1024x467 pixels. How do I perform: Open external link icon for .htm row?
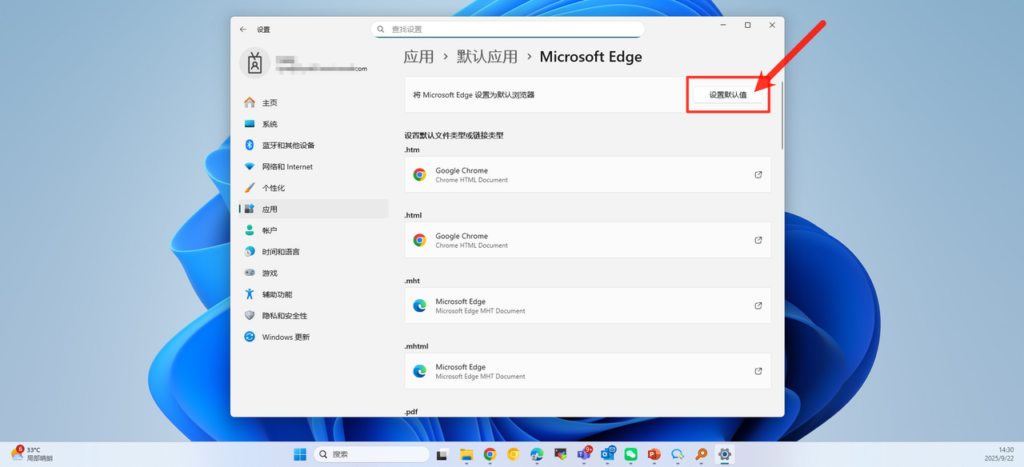(x=758, y=175)
